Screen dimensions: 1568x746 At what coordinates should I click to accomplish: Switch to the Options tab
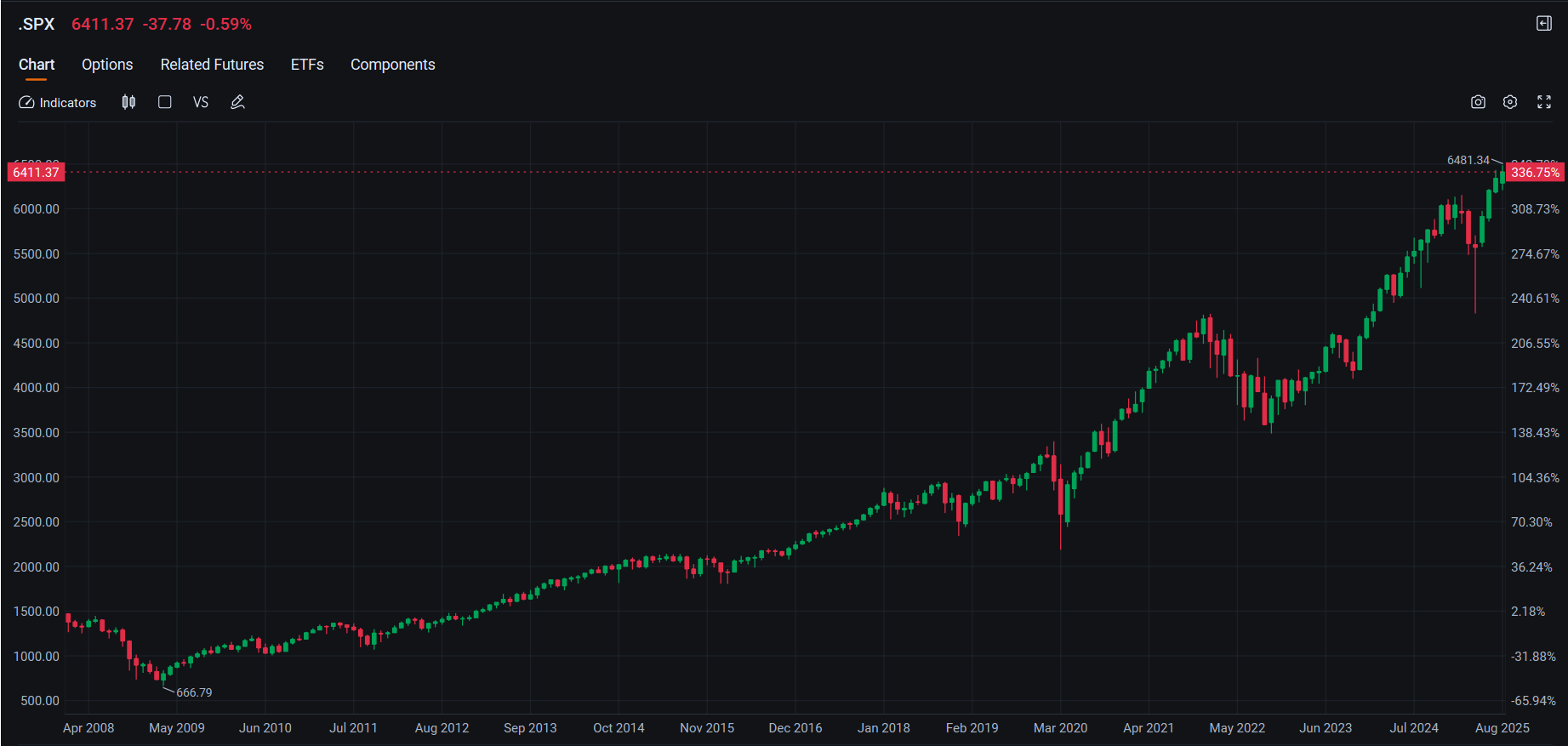click(107, 65)
